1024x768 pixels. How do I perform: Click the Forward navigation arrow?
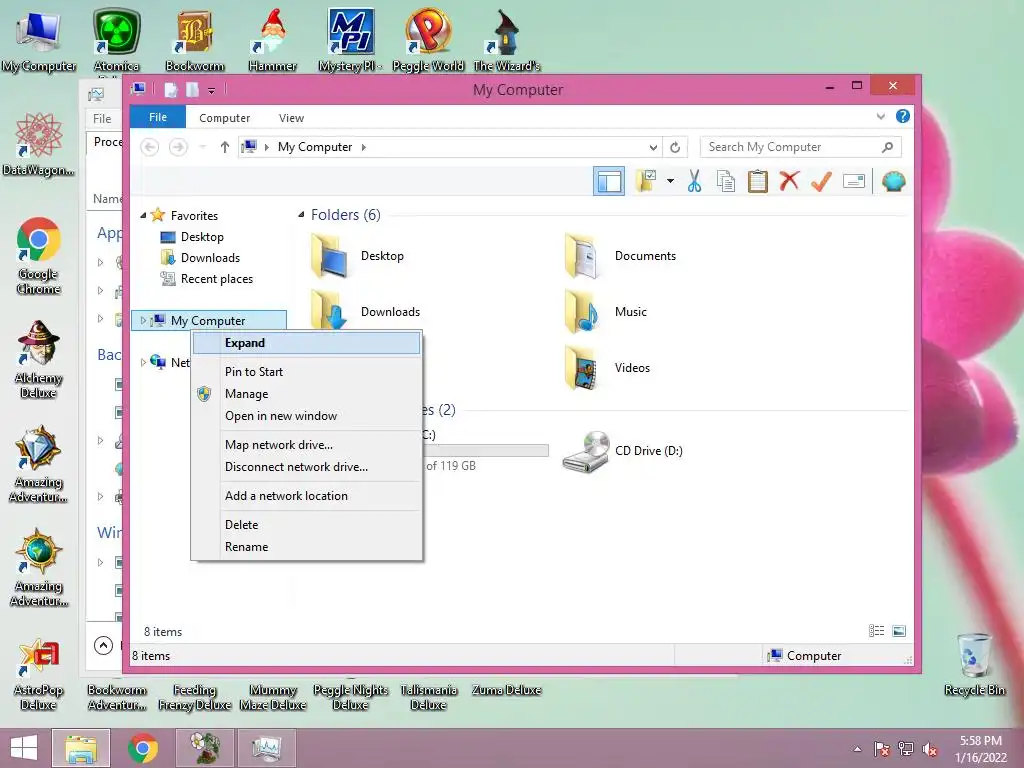tap(178, 147)
